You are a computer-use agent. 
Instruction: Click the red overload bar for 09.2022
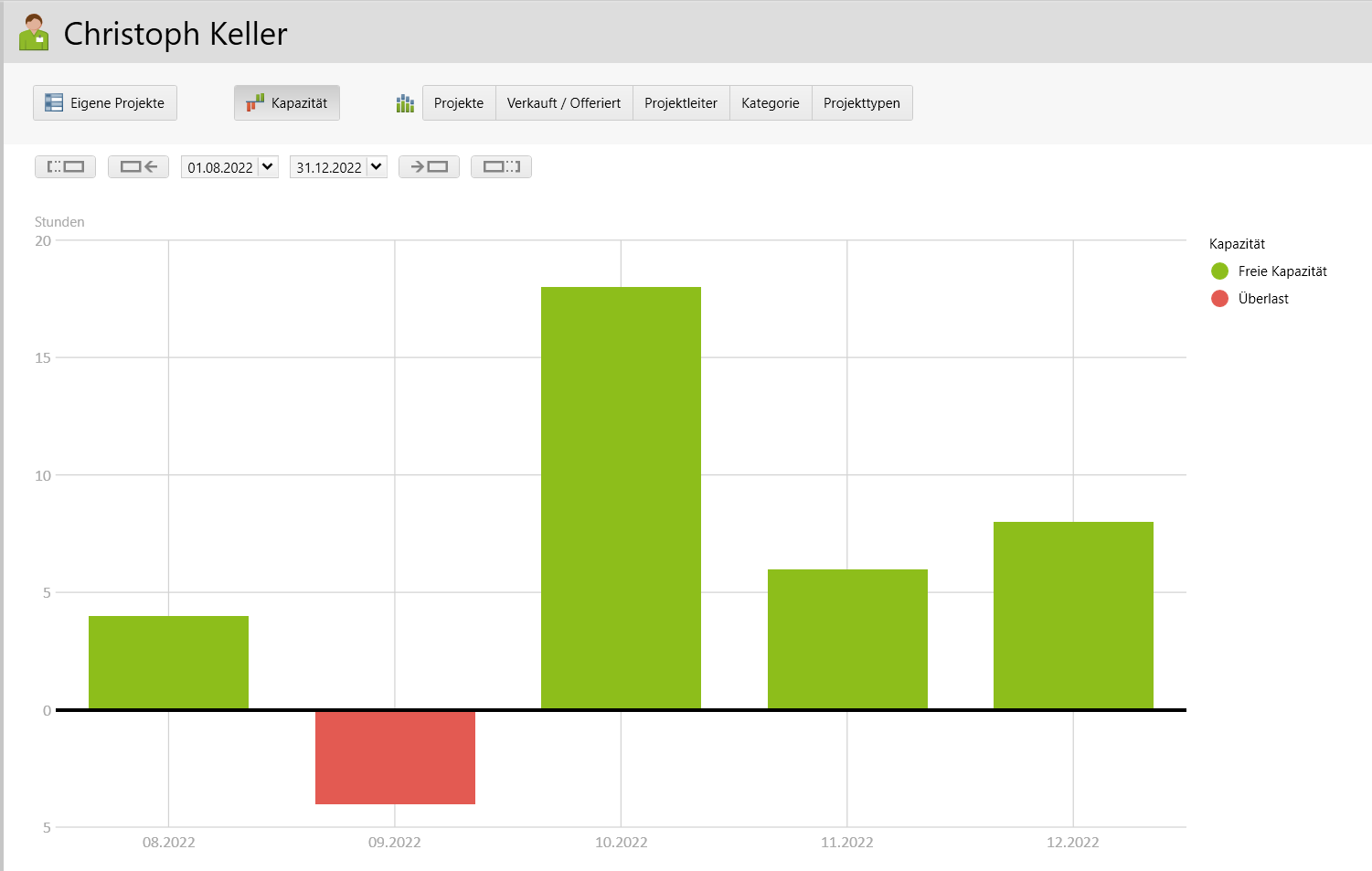[395, 758]
